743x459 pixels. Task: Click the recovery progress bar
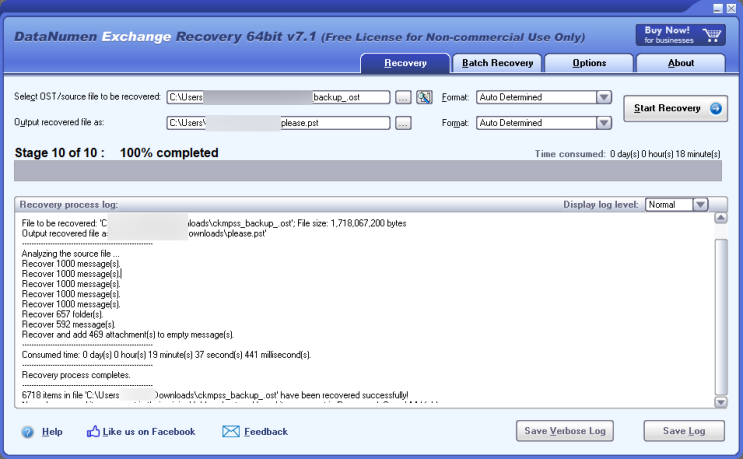pos(368,171)
